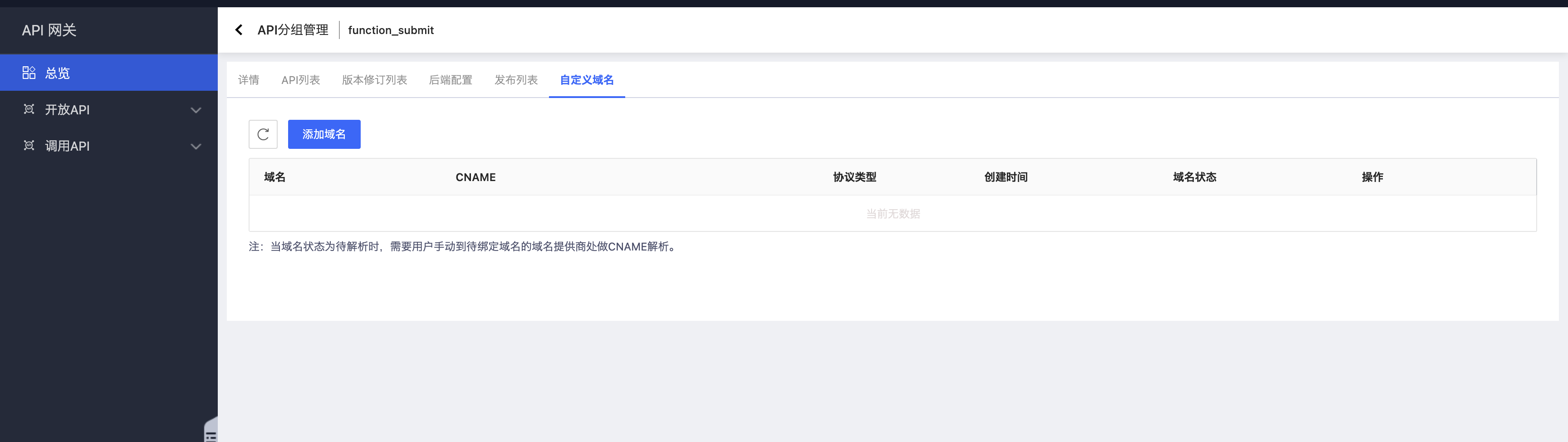
Task: Click the CNAME column header
Action: click(x=475, y=177)
